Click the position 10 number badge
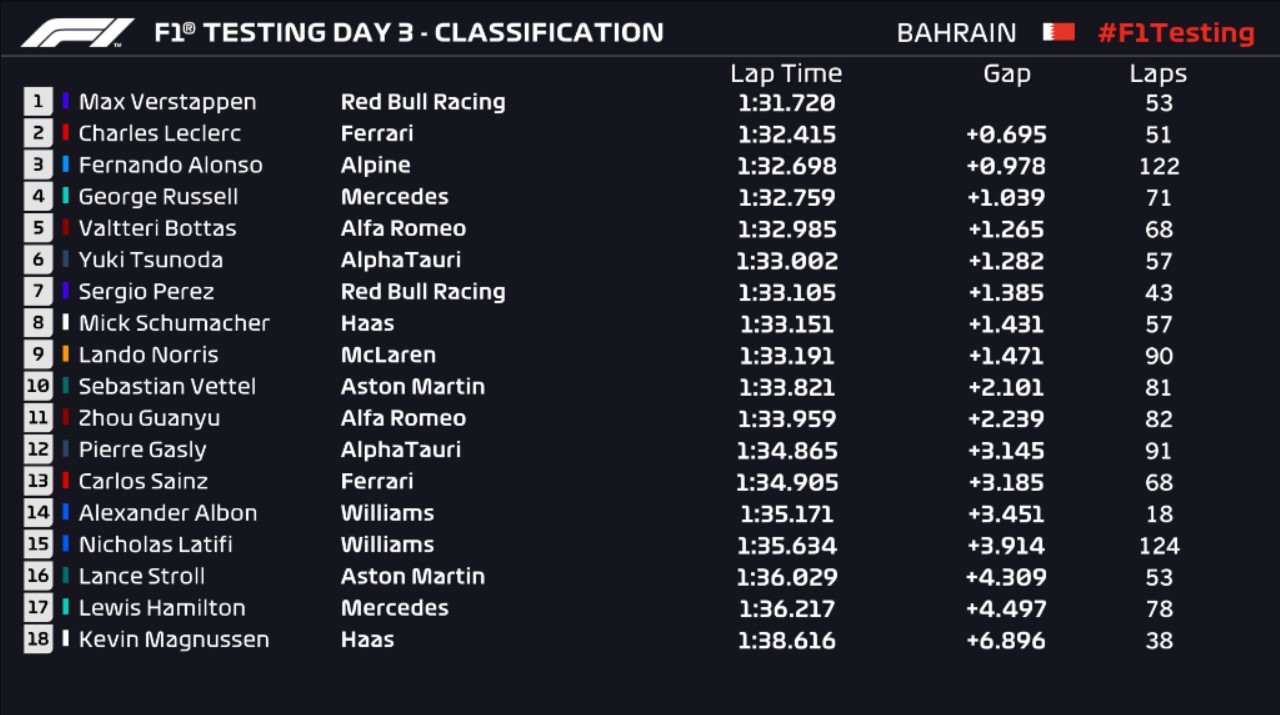 38,386
